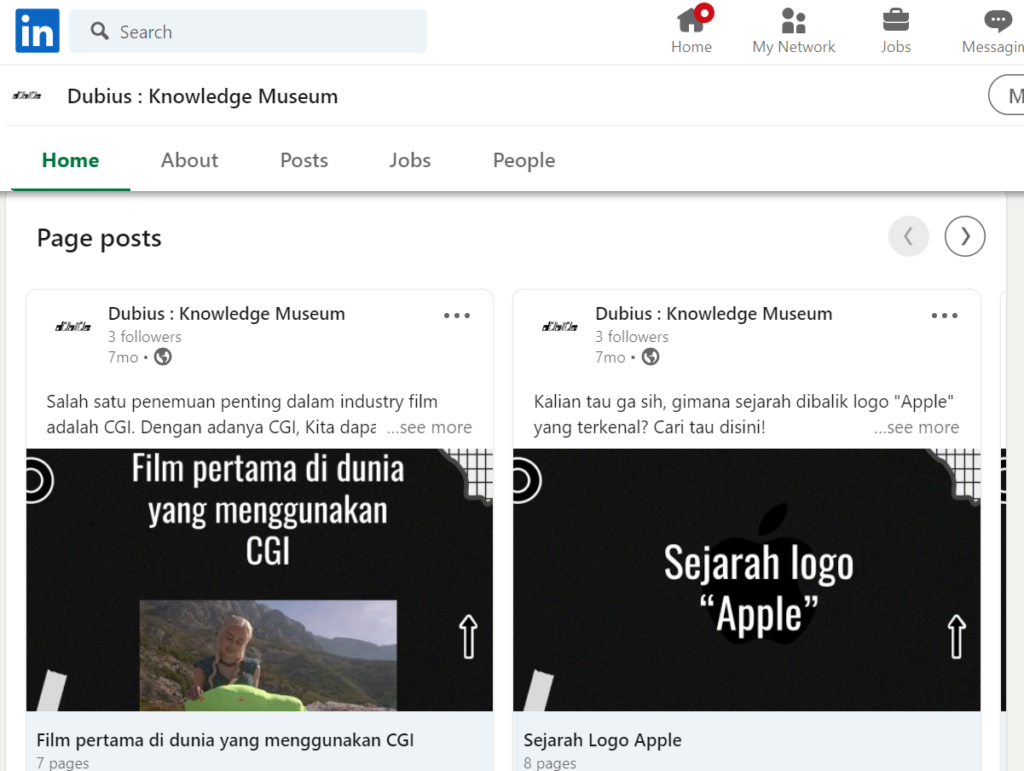Click the Search input field

[x=260, y=32]
